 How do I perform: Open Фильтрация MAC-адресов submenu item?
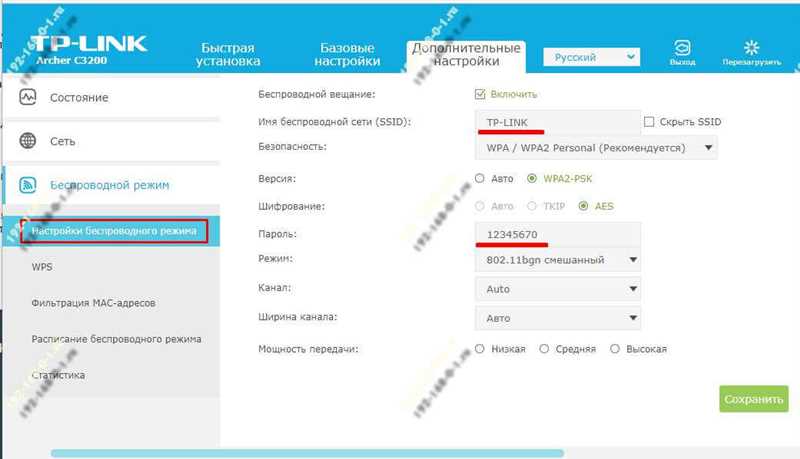pyautogui.click(x=93, y=303)
